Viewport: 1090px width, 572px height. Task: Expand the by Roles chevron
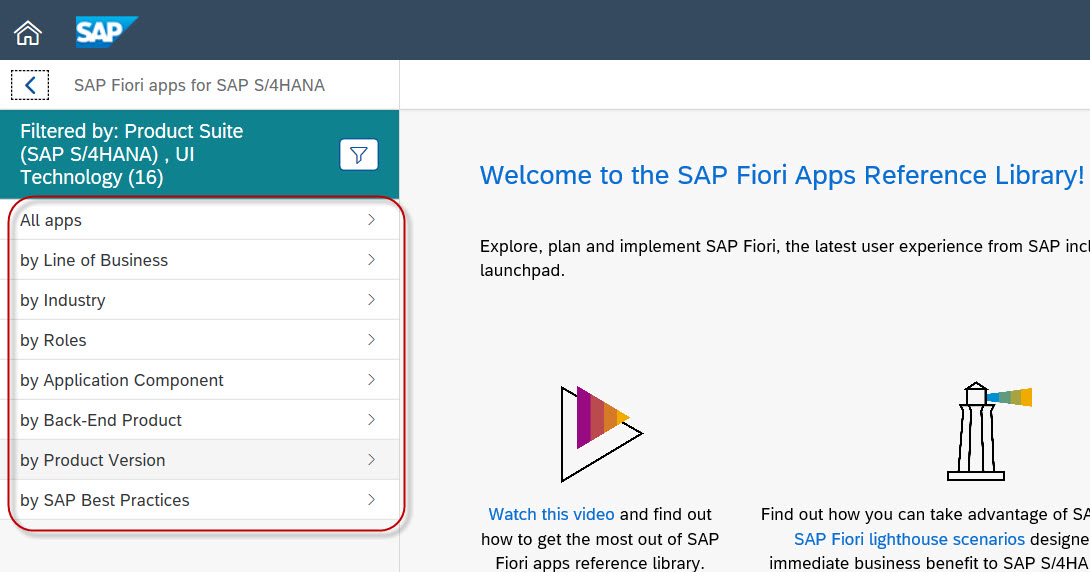371,339
